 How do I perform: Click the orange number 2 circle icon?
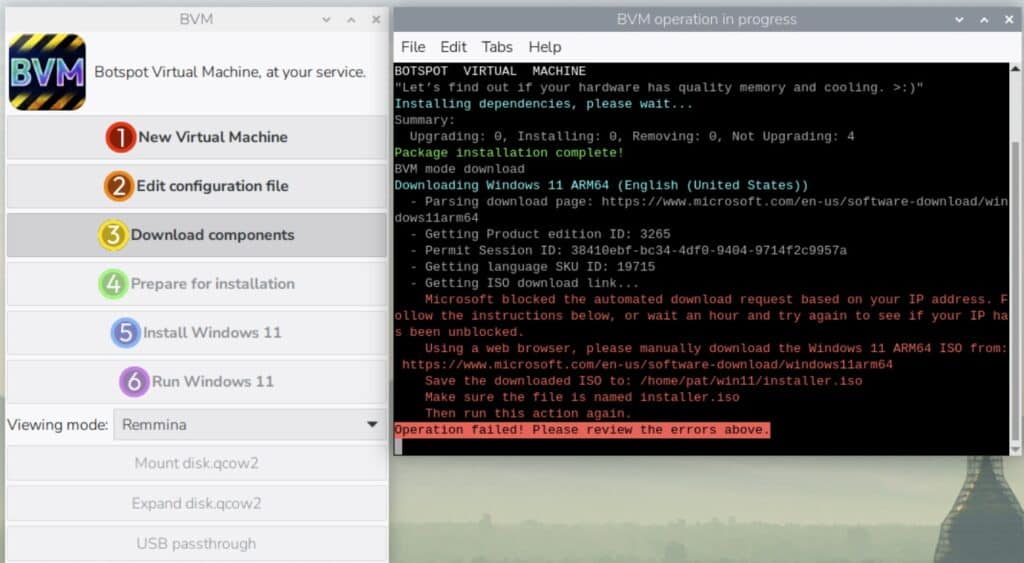point(119,186)
